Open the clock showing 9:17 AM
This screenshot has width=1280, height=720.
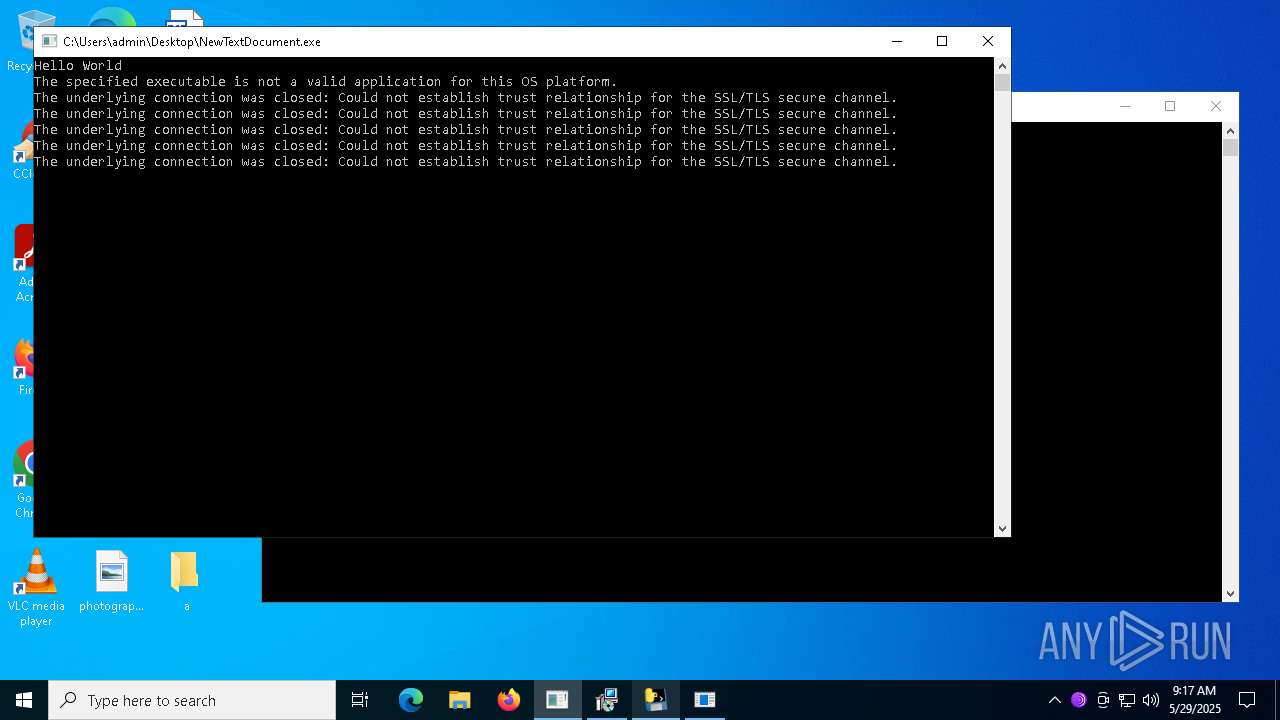click(1195, 700)
